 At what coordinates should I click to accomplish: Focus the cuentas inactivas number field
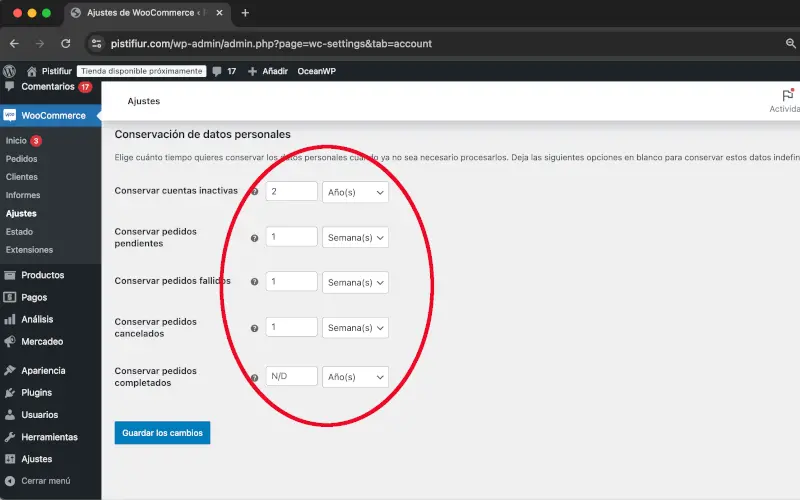pos(291,191)
